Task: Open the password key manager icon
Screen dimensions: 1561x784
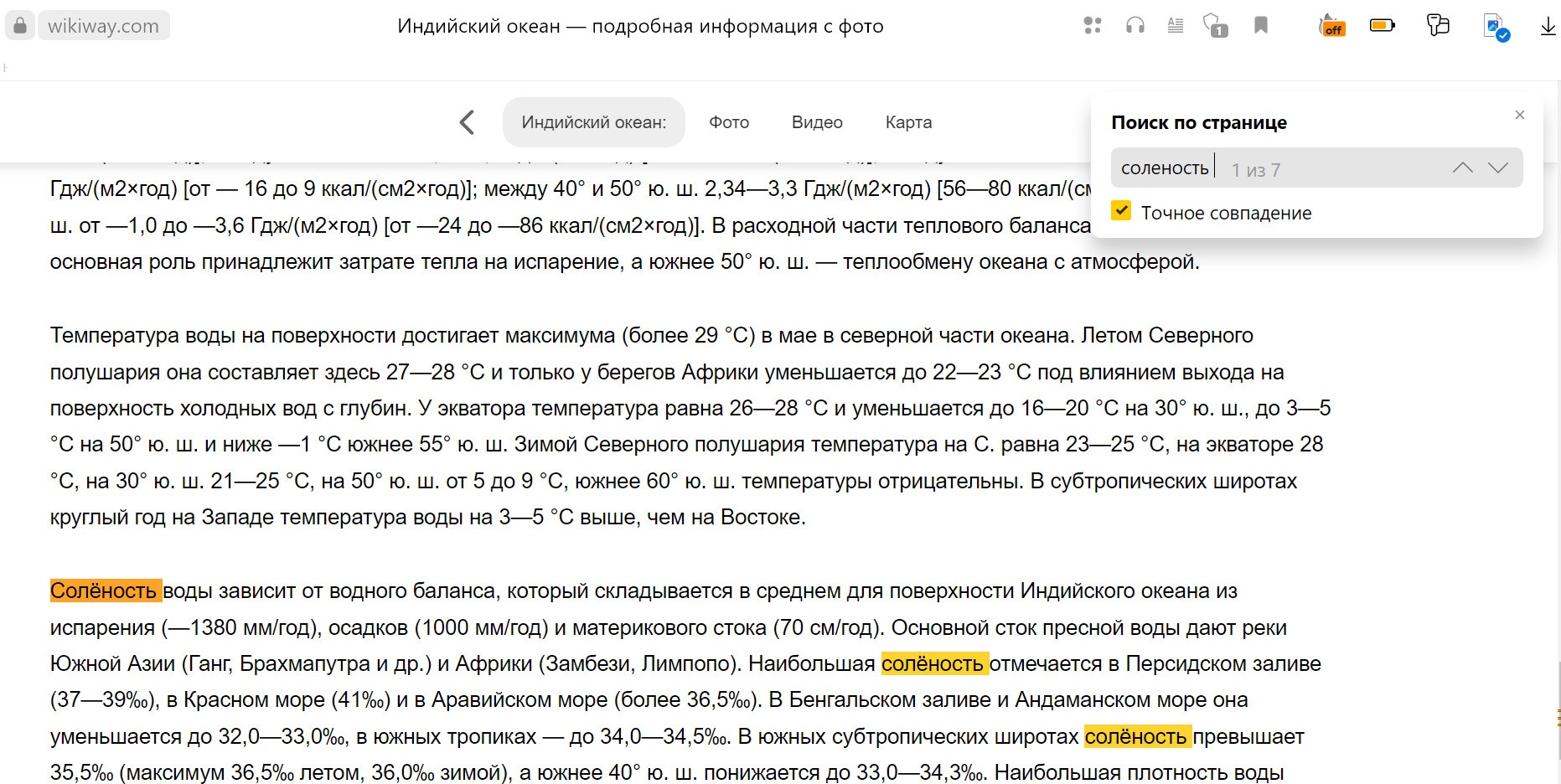Action: point(1438,26)
